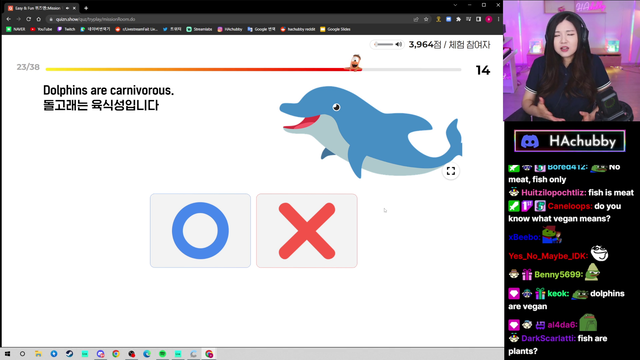
Task: Open the Streamlabs bookmark
Action: click(x=199, y=29)
